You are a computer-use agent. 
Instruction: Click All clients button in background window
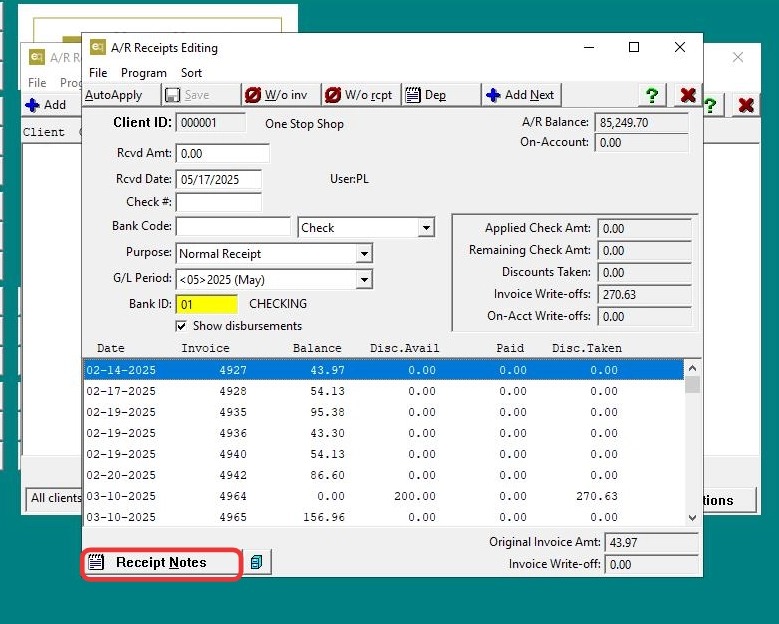coord(54,498)
